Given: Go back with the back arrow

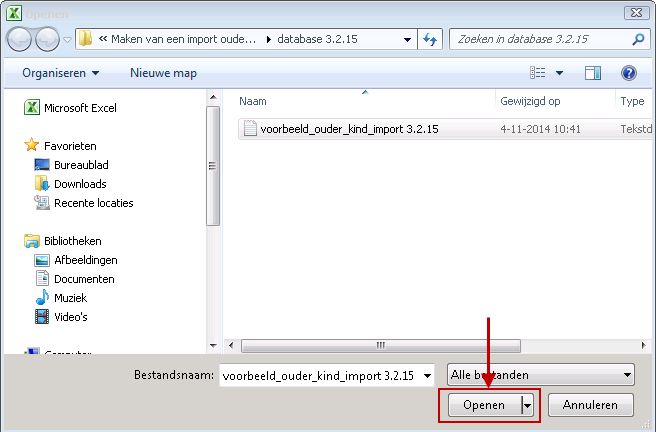Looking at the screenshot, I should (x=20, y=39).
